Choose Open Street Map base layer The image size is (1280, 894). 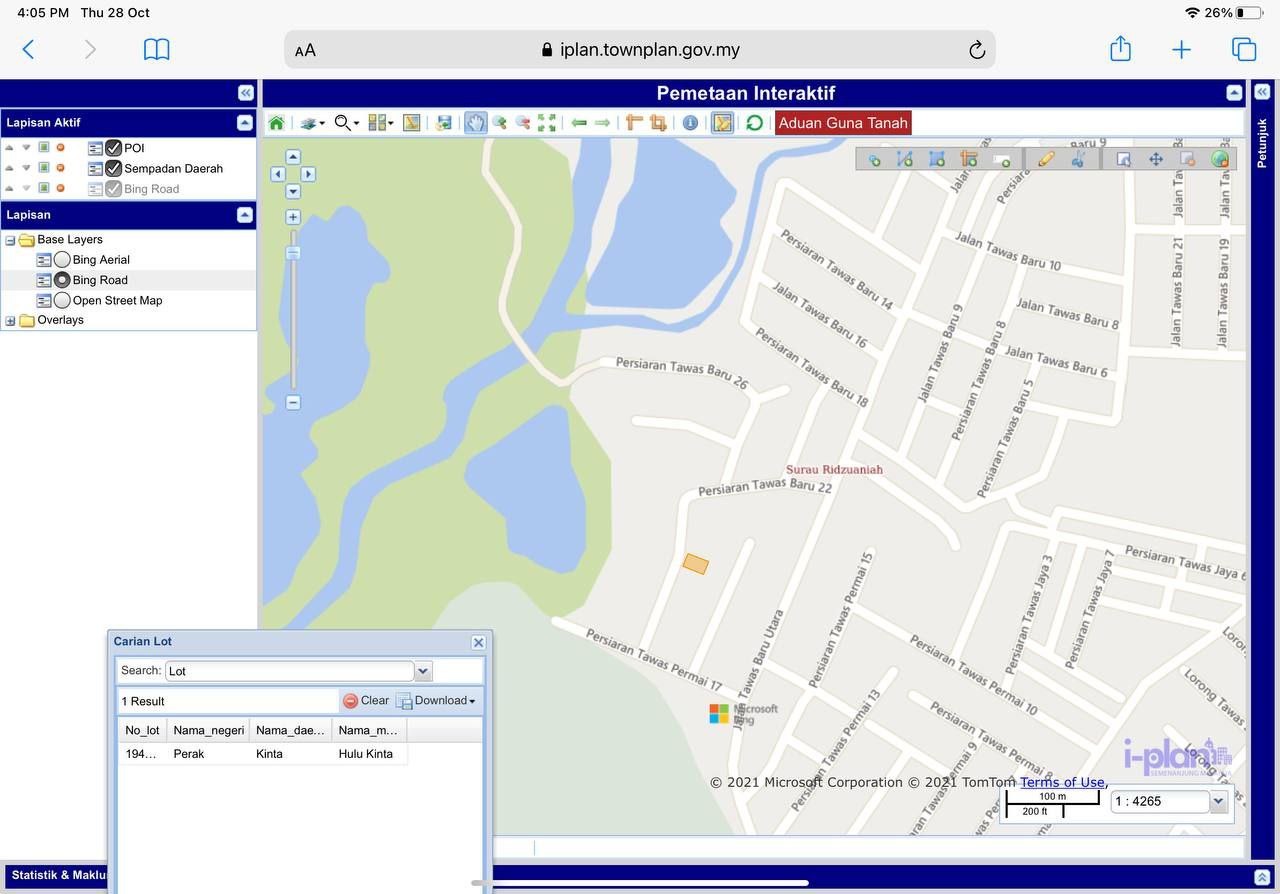click(62, 300)
